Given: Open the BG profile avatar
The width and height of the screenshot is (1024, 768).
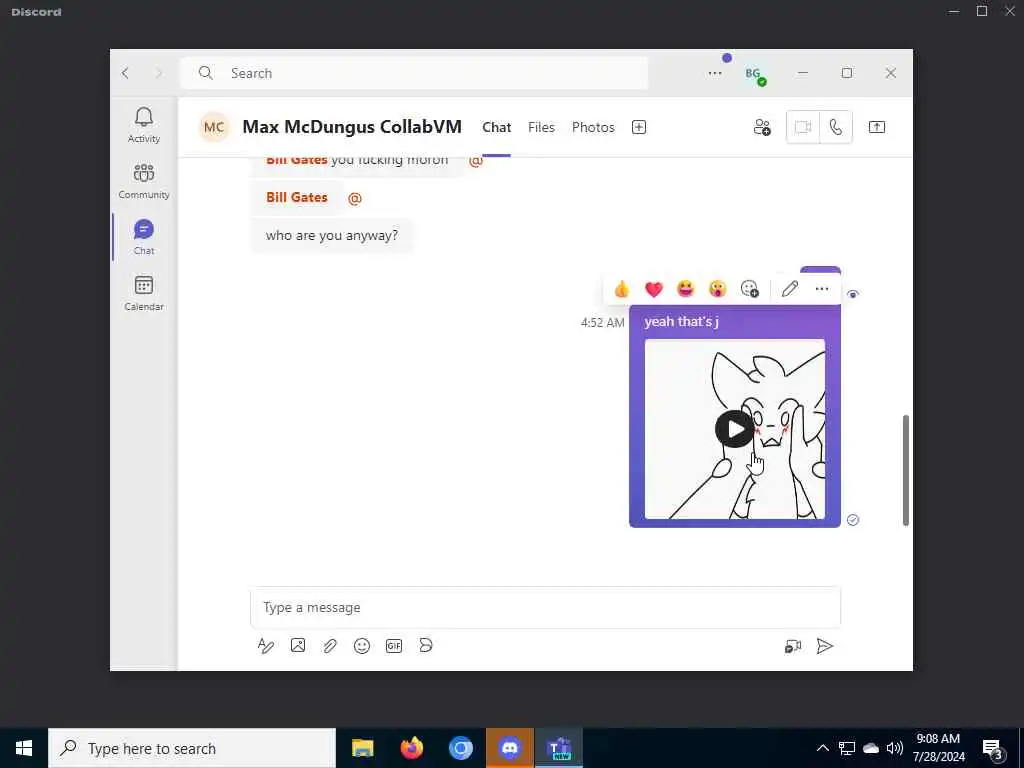Looking at the screenshot, I should 754,74.
